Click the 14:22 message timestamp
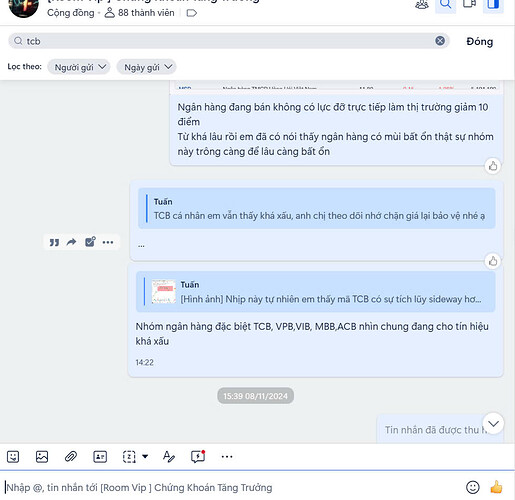 click(144, 362)
